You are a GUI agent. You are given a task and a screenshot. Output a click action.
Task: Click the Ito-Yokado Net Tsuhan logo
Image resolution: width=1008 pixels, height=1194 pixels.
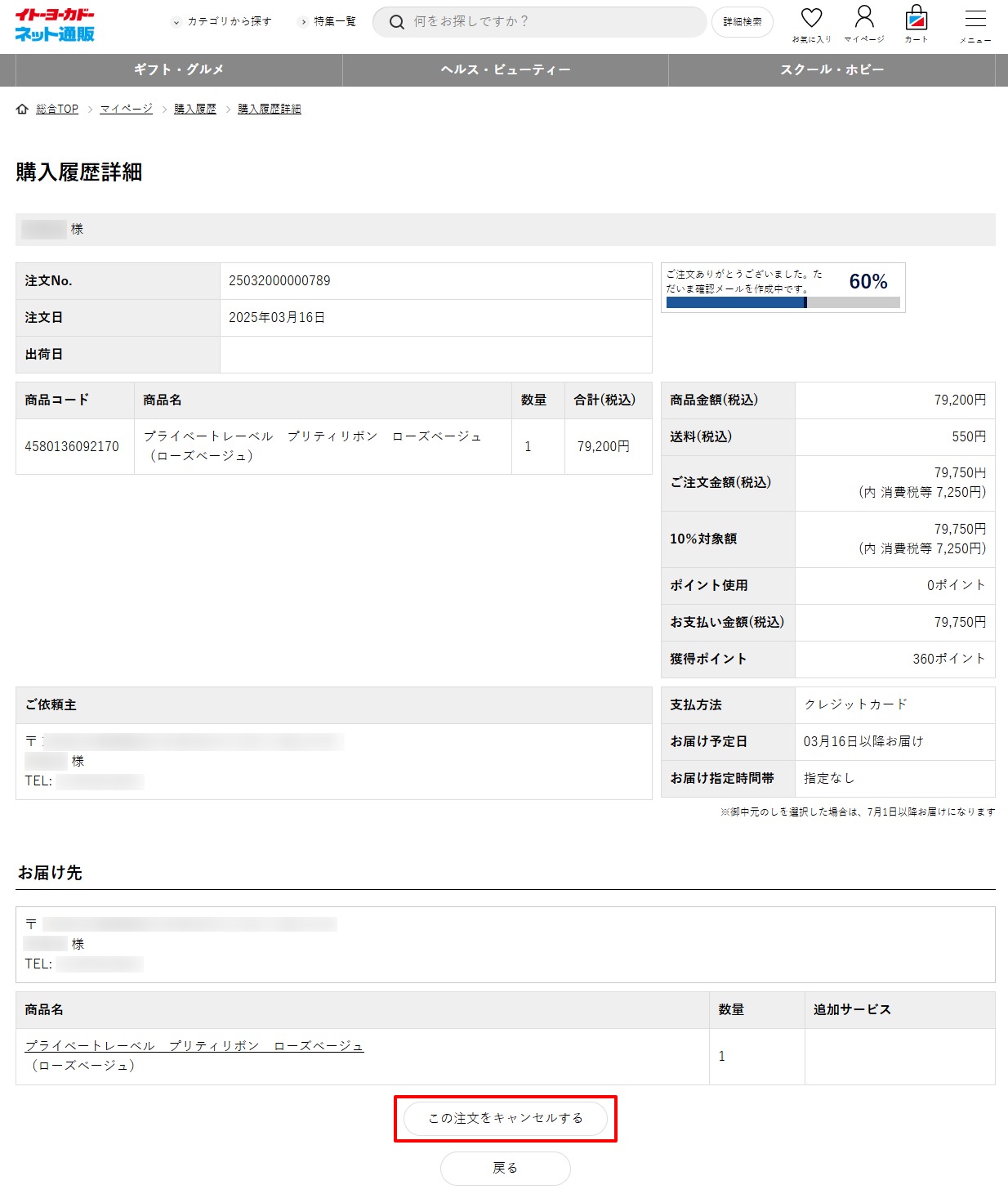[x=55, y=25]
